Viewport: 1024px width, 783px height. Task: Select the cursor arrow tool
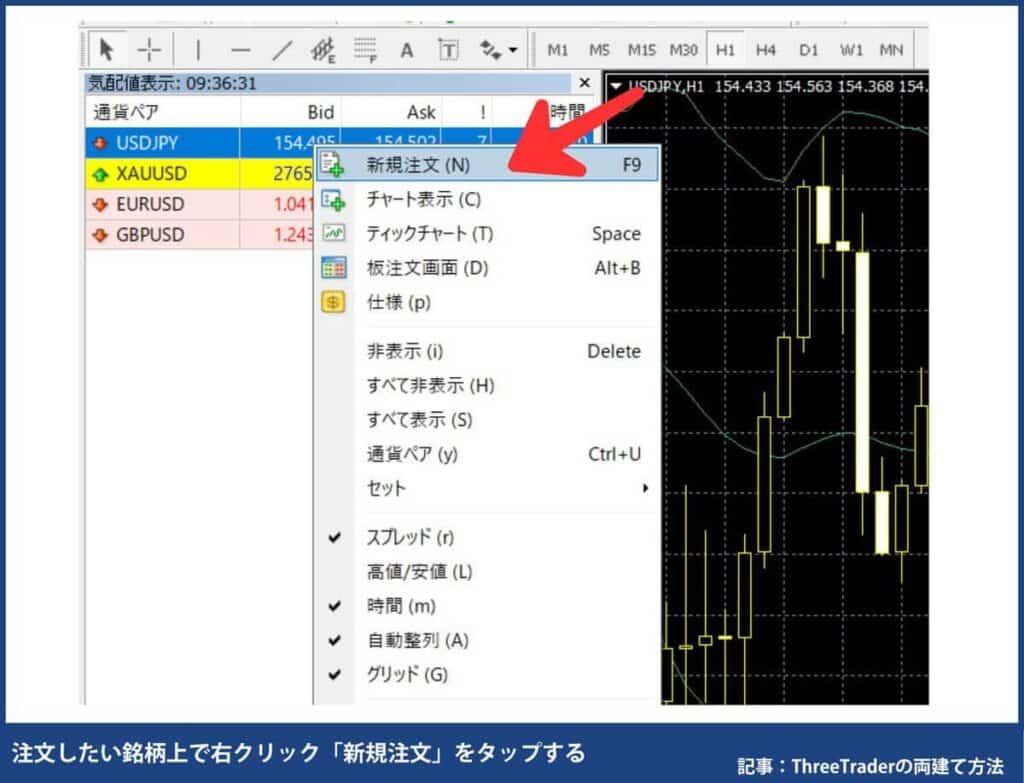click(x=106, y=50)
